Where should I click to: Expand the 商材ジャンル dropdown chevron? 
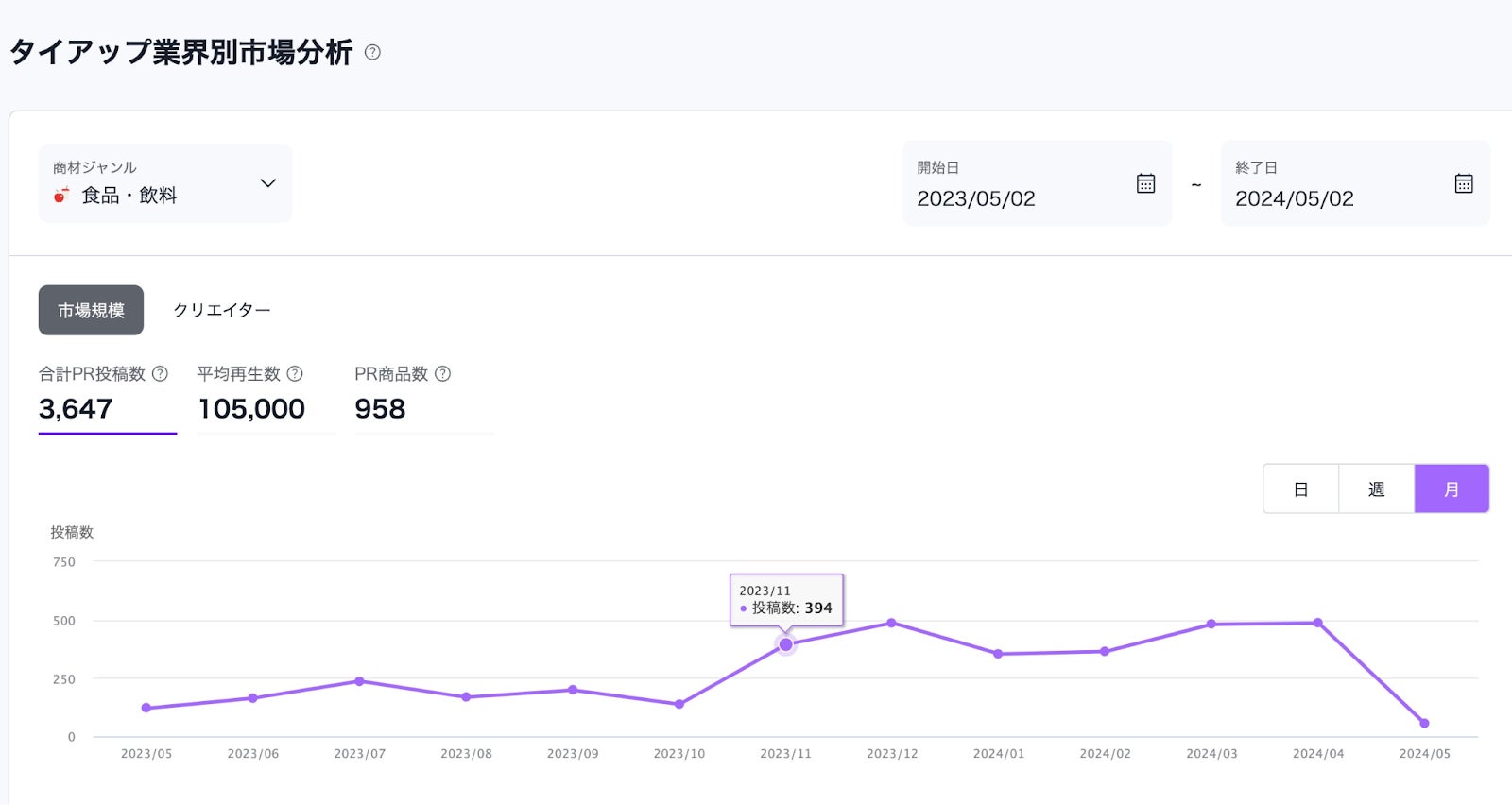pos(268,183)
